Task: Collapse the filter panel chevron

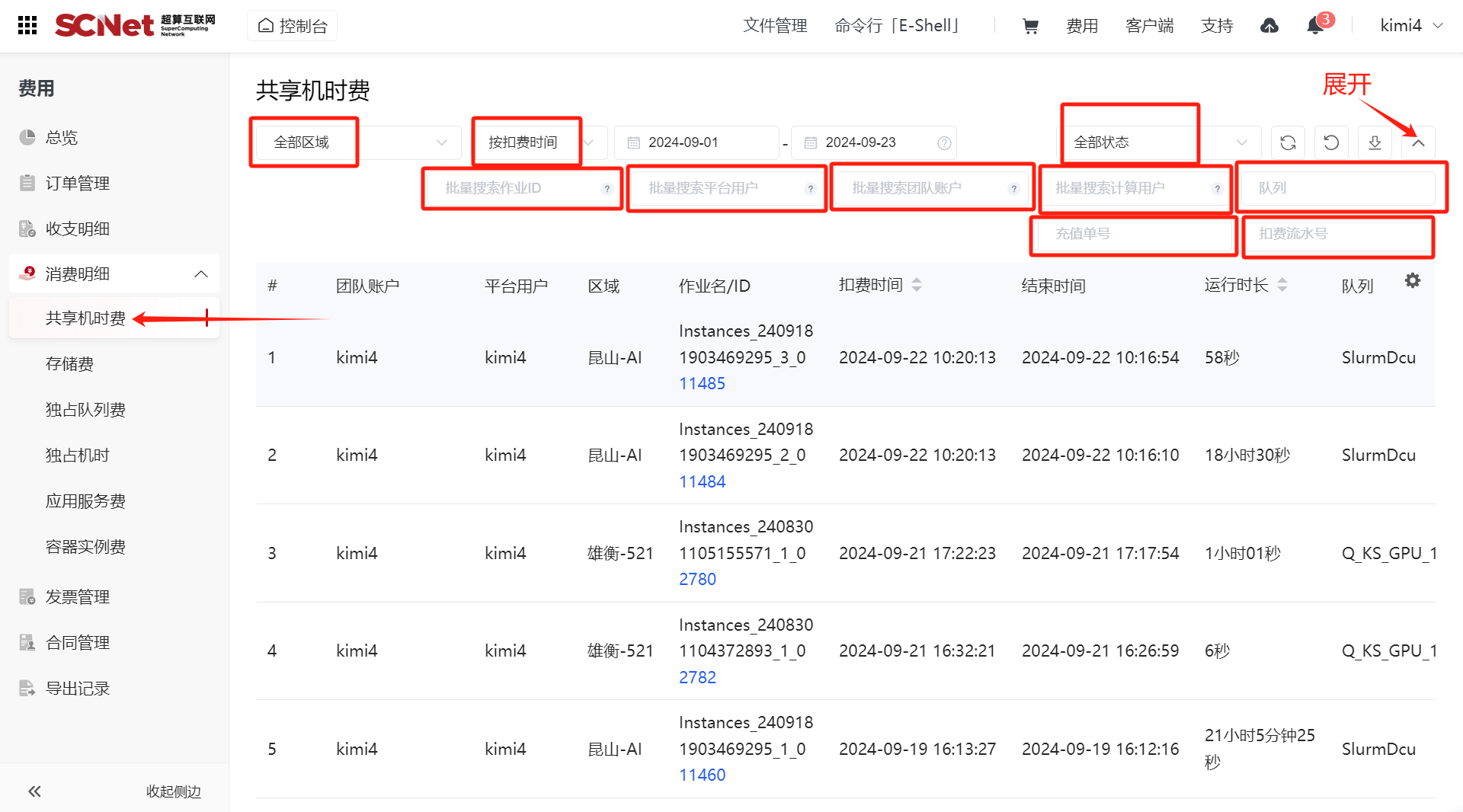Action: [x=1418, y=142]
